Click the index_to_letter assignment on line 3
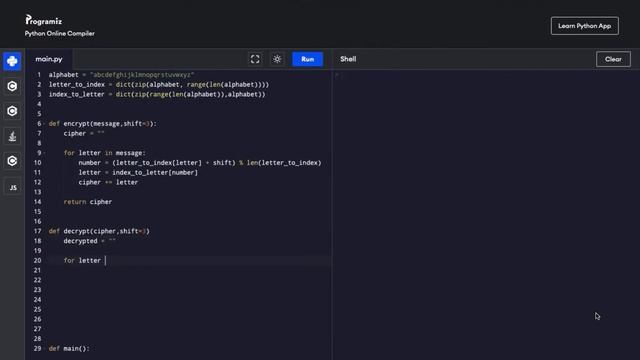 pyautogui.click(x=157, y=94)
